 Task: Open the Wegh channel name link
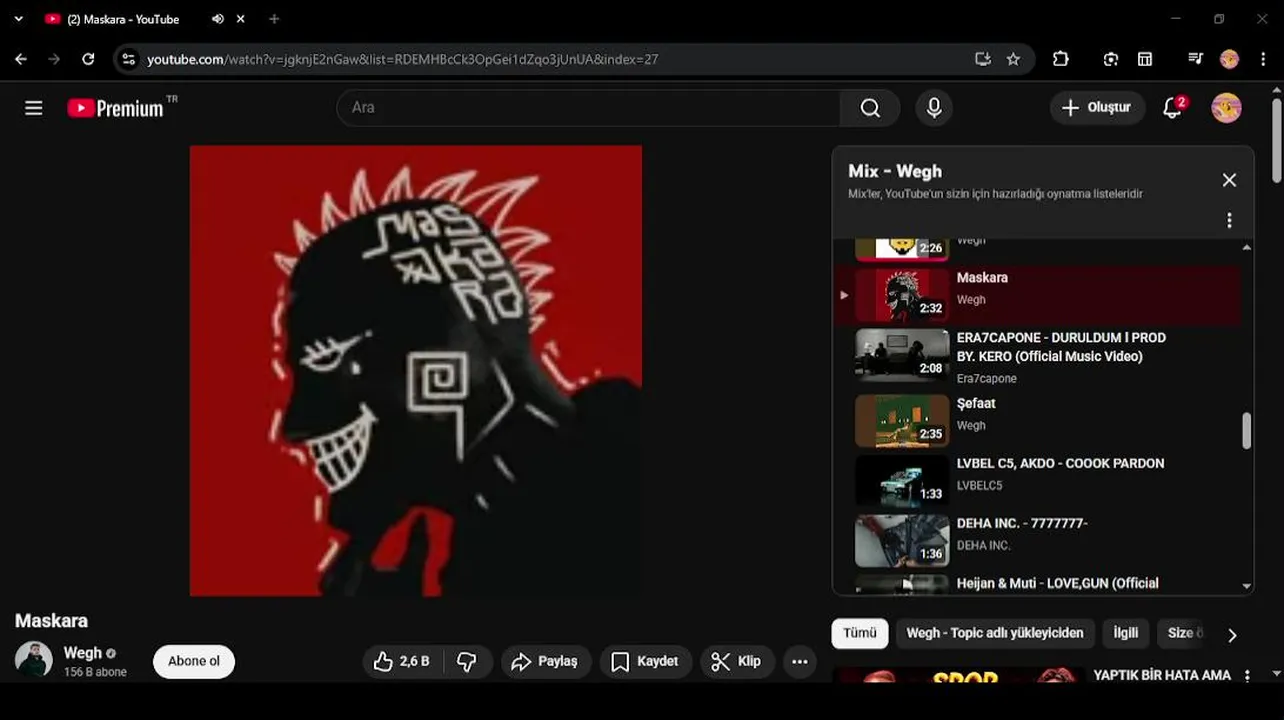click(83, 653)
